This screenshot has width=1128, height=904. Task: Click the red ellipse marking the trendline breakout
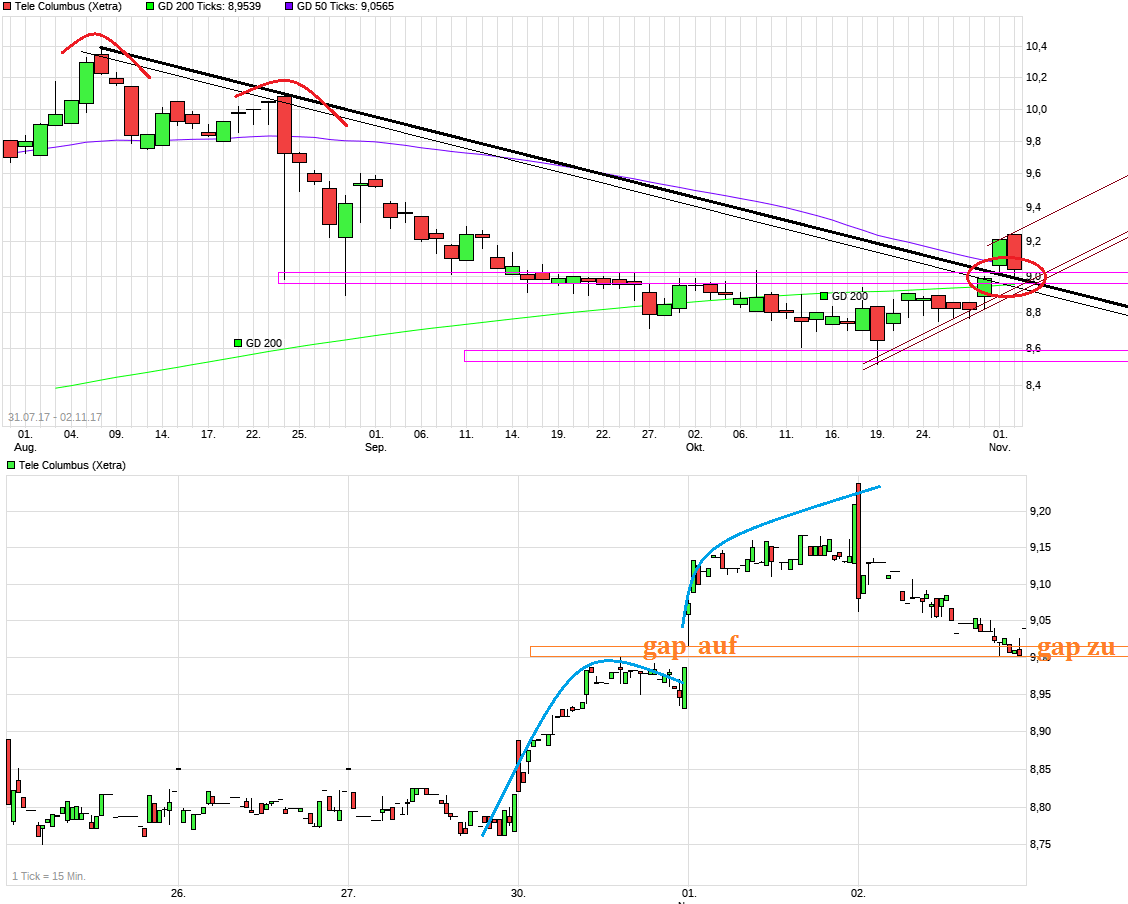[x=1007, y=276]
